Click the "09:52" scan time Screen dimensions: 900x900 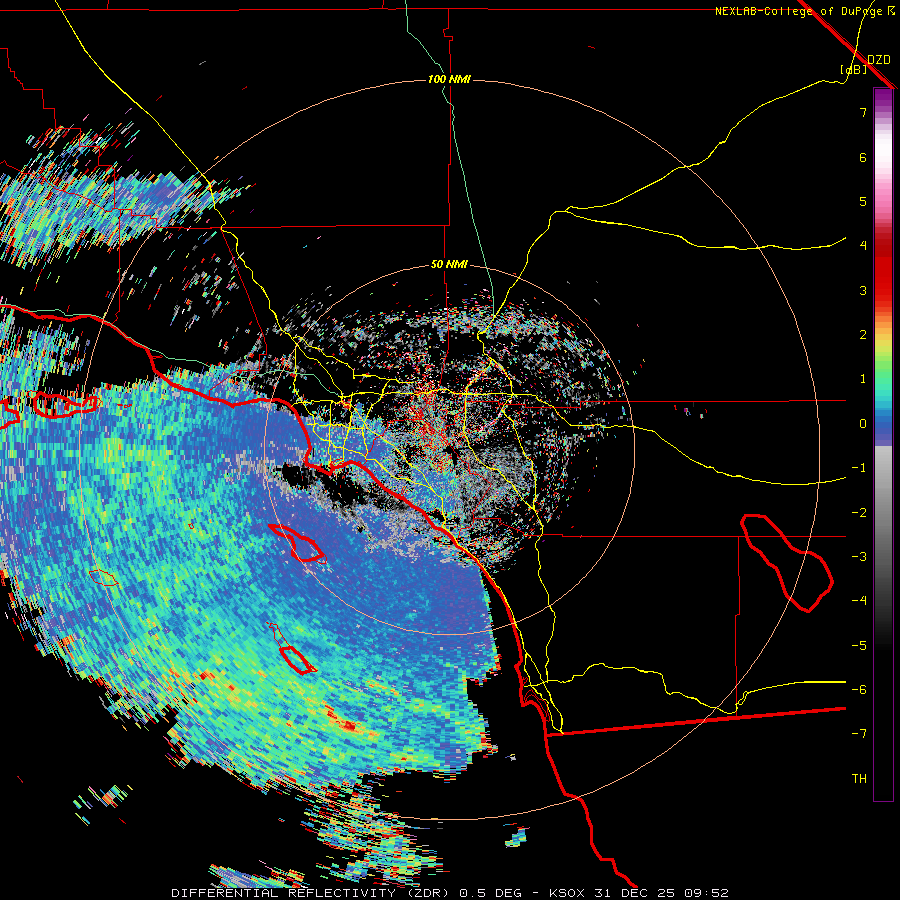pyautogui.click(x=706, y=893)
